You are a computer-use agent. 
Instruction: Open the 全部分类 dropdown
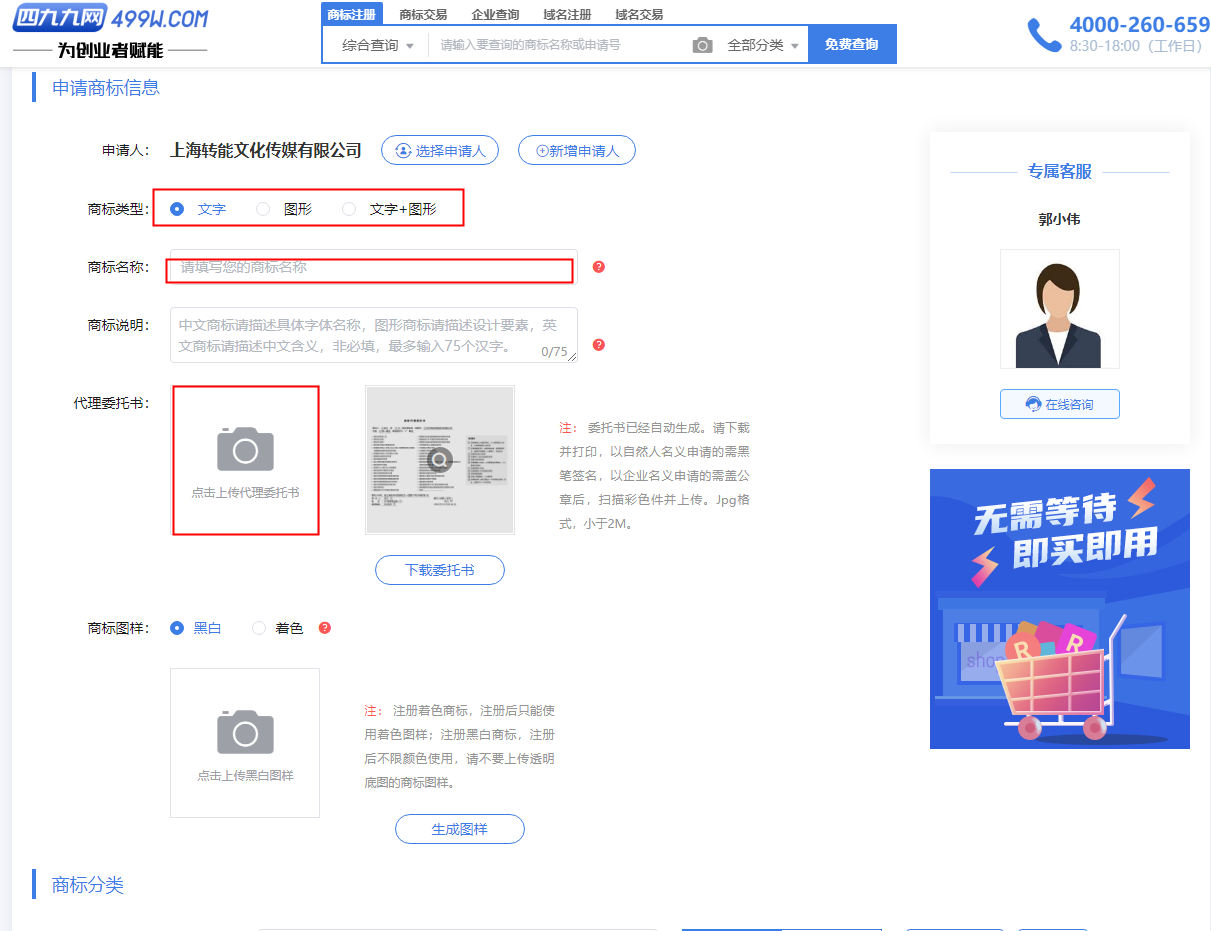point(763,45)
